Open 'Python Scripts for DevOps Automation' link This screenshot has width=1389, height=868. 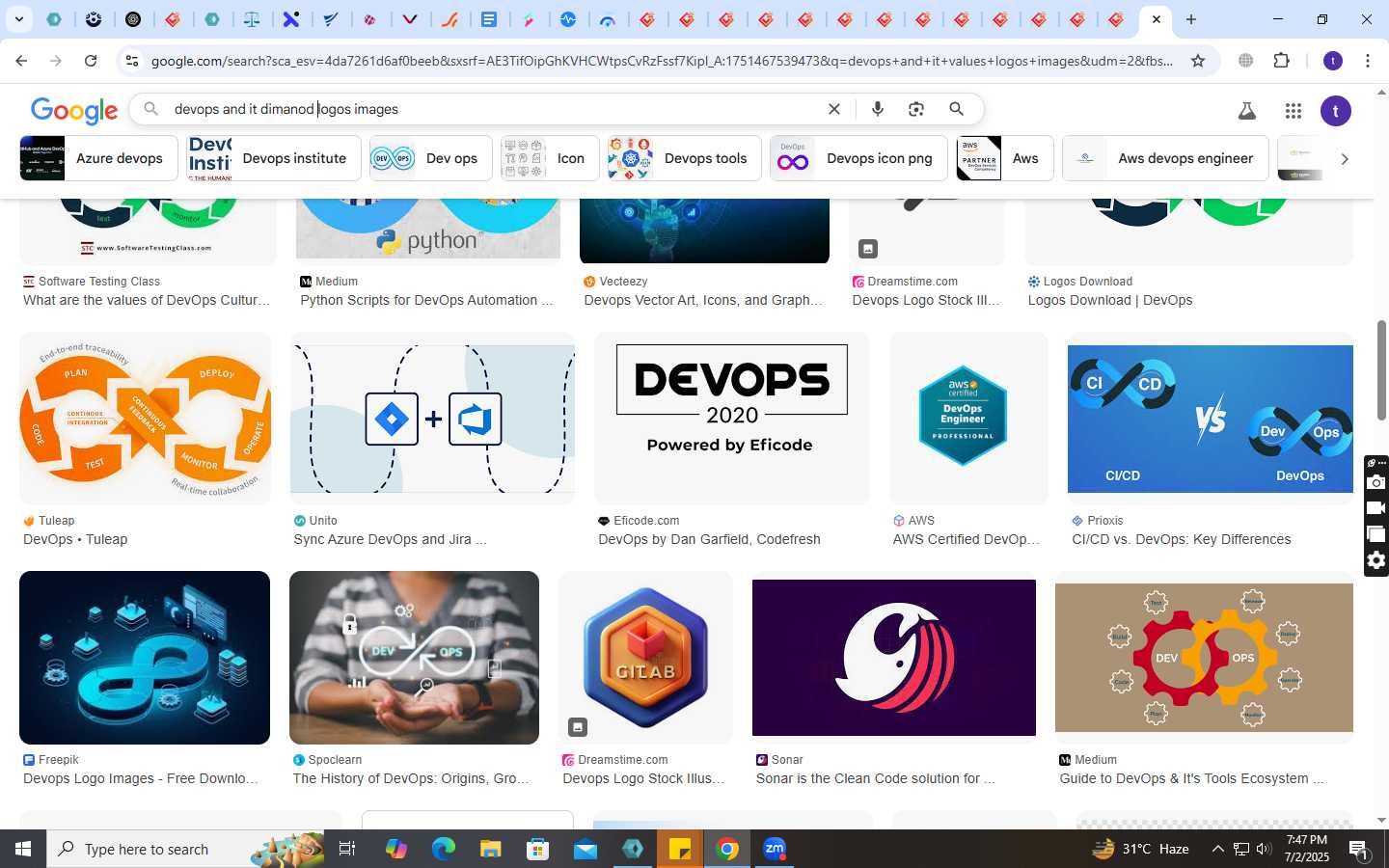[x=426, y=300]
